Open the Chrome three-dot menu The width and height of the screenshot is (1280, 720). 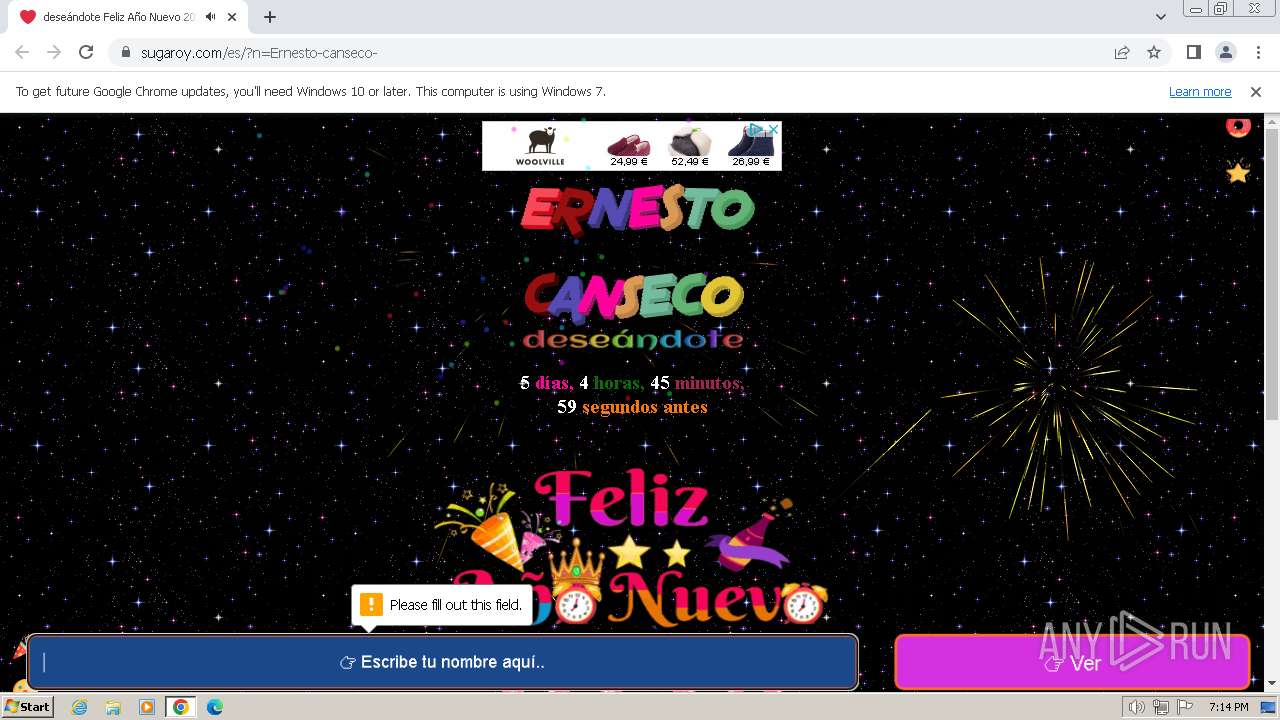tap(1258, 52)
